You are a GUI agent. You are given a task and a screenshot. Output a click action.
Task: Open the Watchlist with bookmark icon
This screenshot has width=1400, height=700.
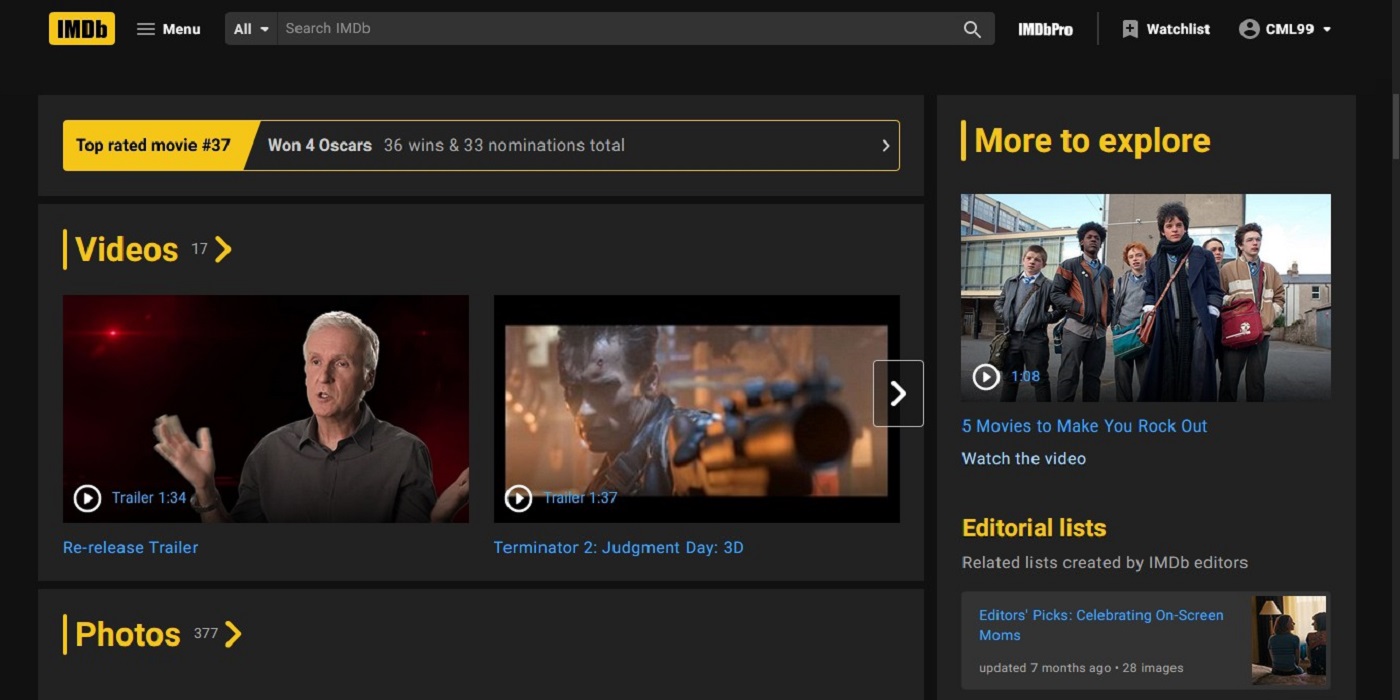tap(1166, 29)
